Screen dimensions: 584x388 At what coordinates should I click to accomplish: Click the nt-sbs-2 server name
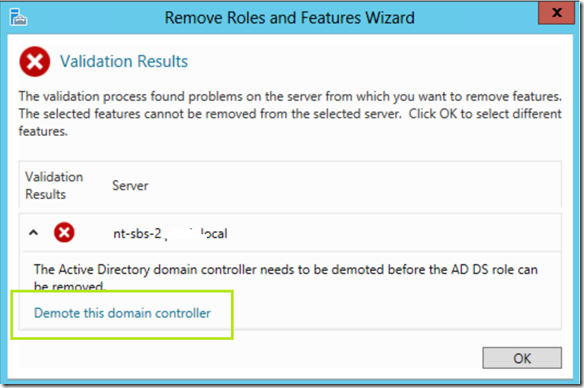[x=170, y=233]
